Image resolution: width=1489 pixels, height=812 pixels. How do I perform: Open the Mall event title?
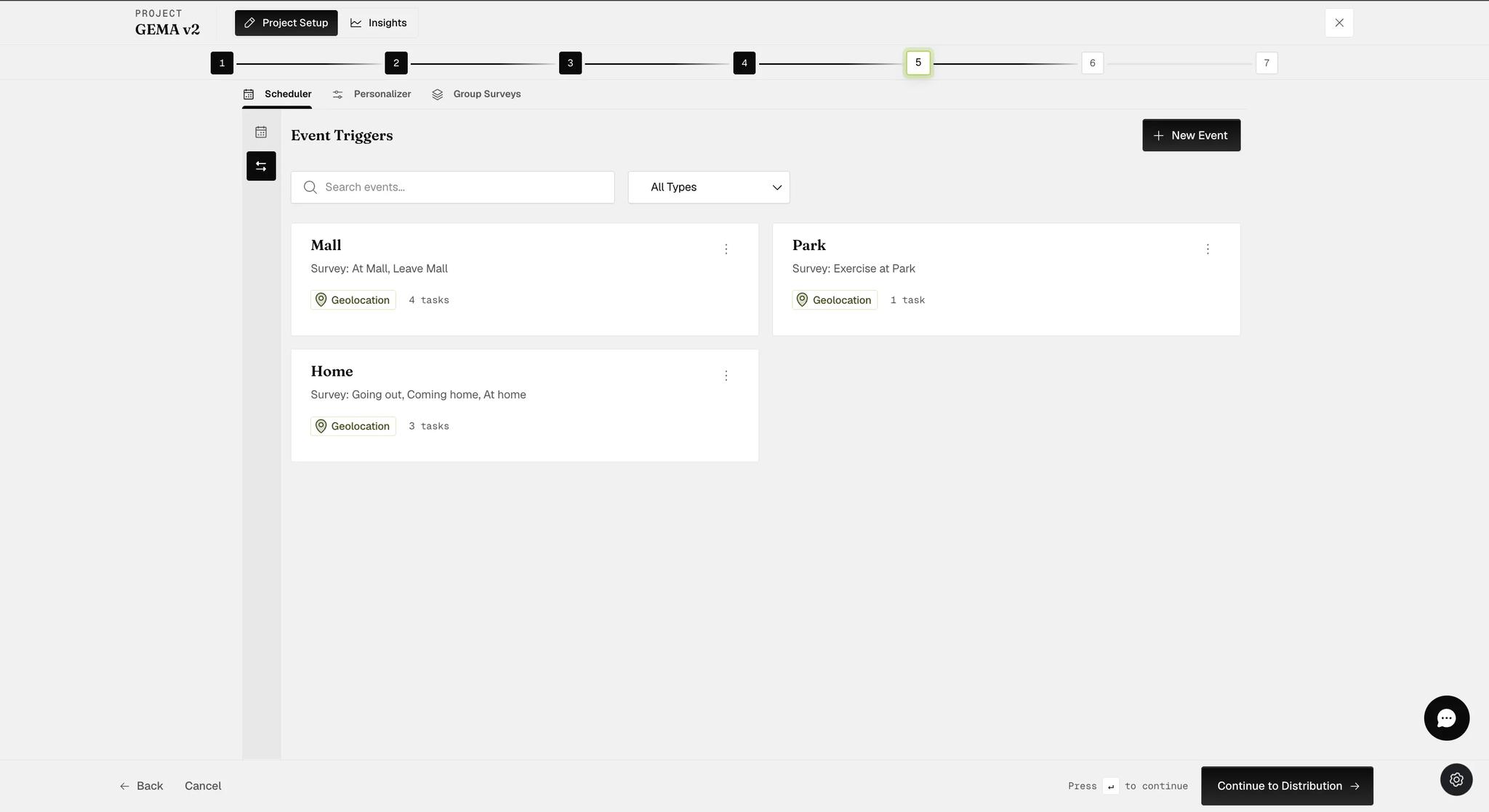(x=326, y=246)
